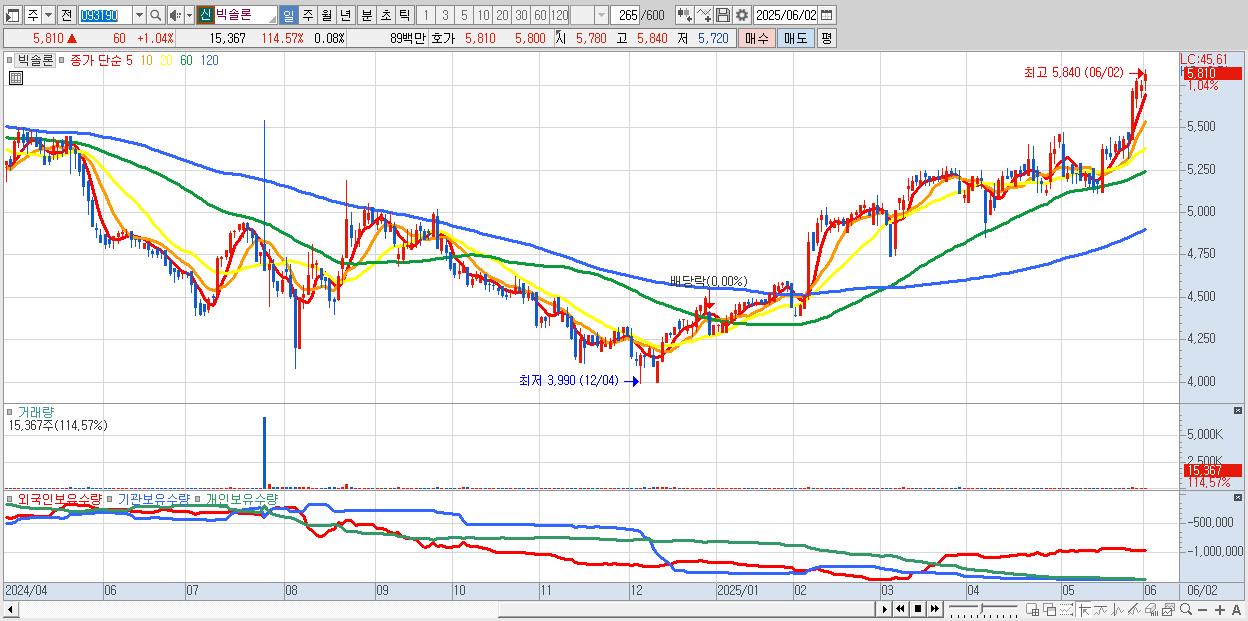Click the candlestick bar chart icon in bottom bar

click(x=1117, y=610)
